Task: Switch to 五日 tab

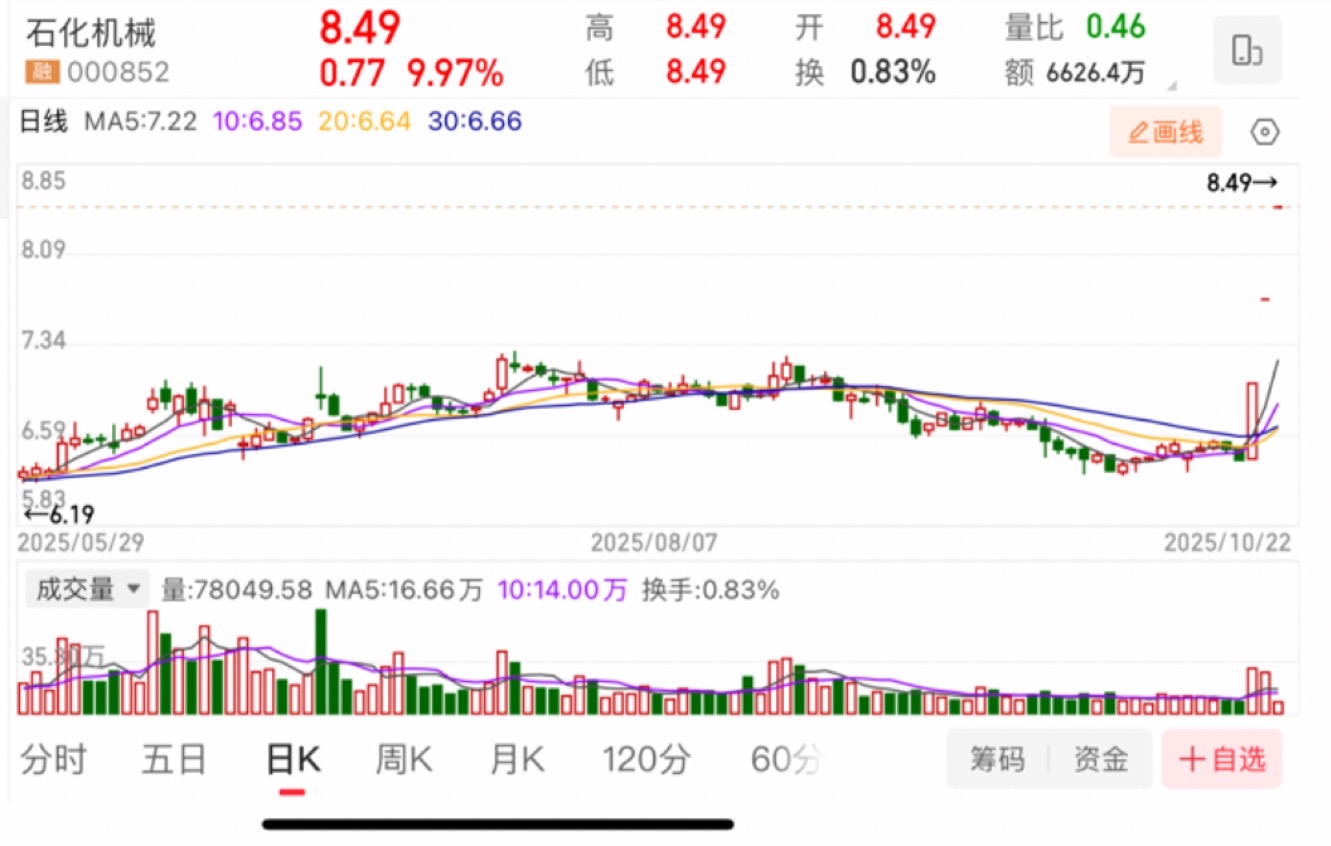Action: point(174,761)
